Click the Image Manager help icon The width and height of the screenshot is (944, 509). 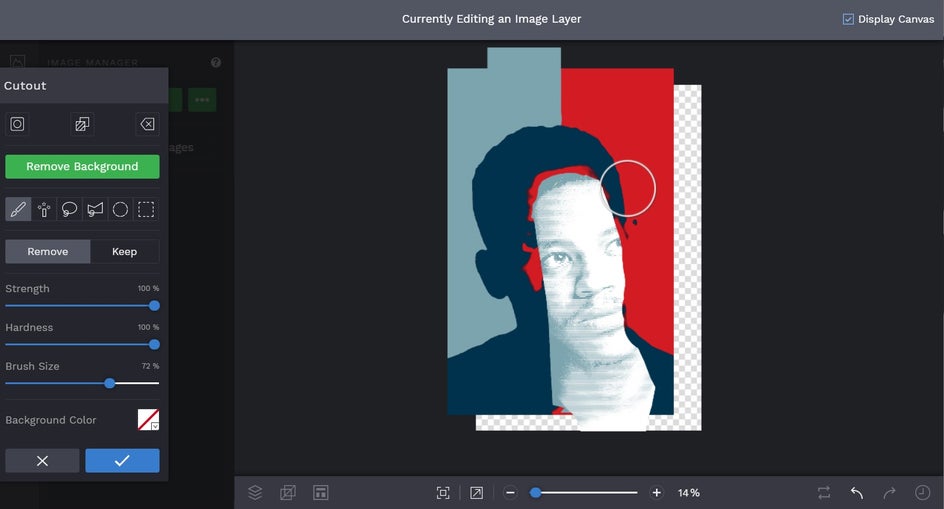pos(216,62)
